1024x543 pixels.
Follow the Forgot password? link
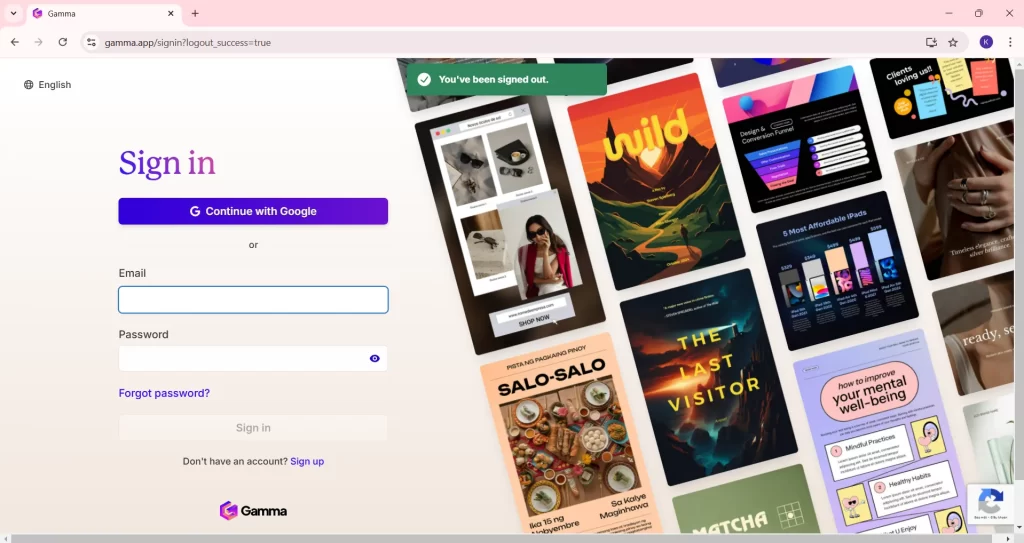click(164, 393)
